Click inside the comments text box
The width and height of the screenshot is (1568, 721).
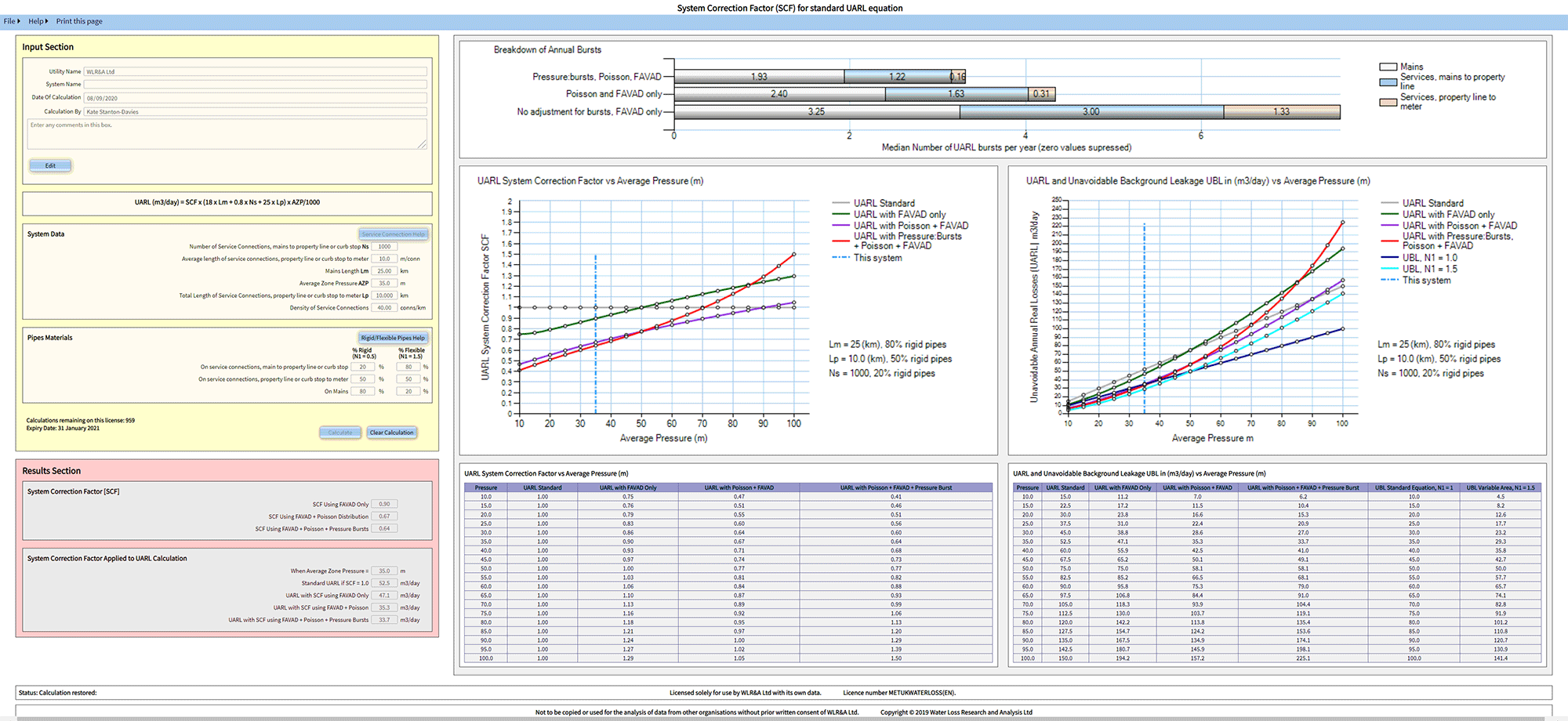227,134
